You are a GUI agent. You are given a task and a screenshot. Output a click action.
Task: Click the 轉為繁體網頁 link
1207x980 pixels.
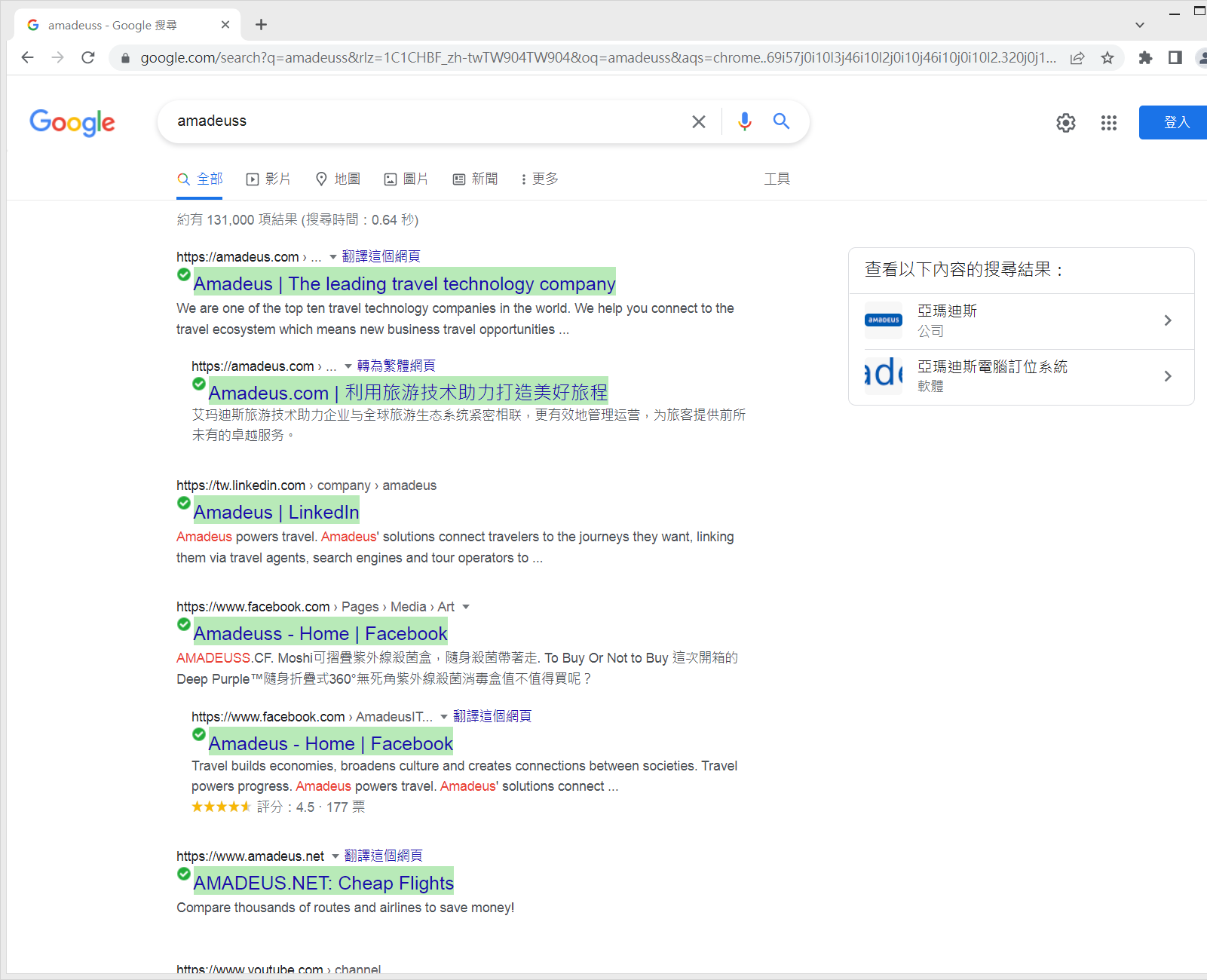click(x=396, y=366)
